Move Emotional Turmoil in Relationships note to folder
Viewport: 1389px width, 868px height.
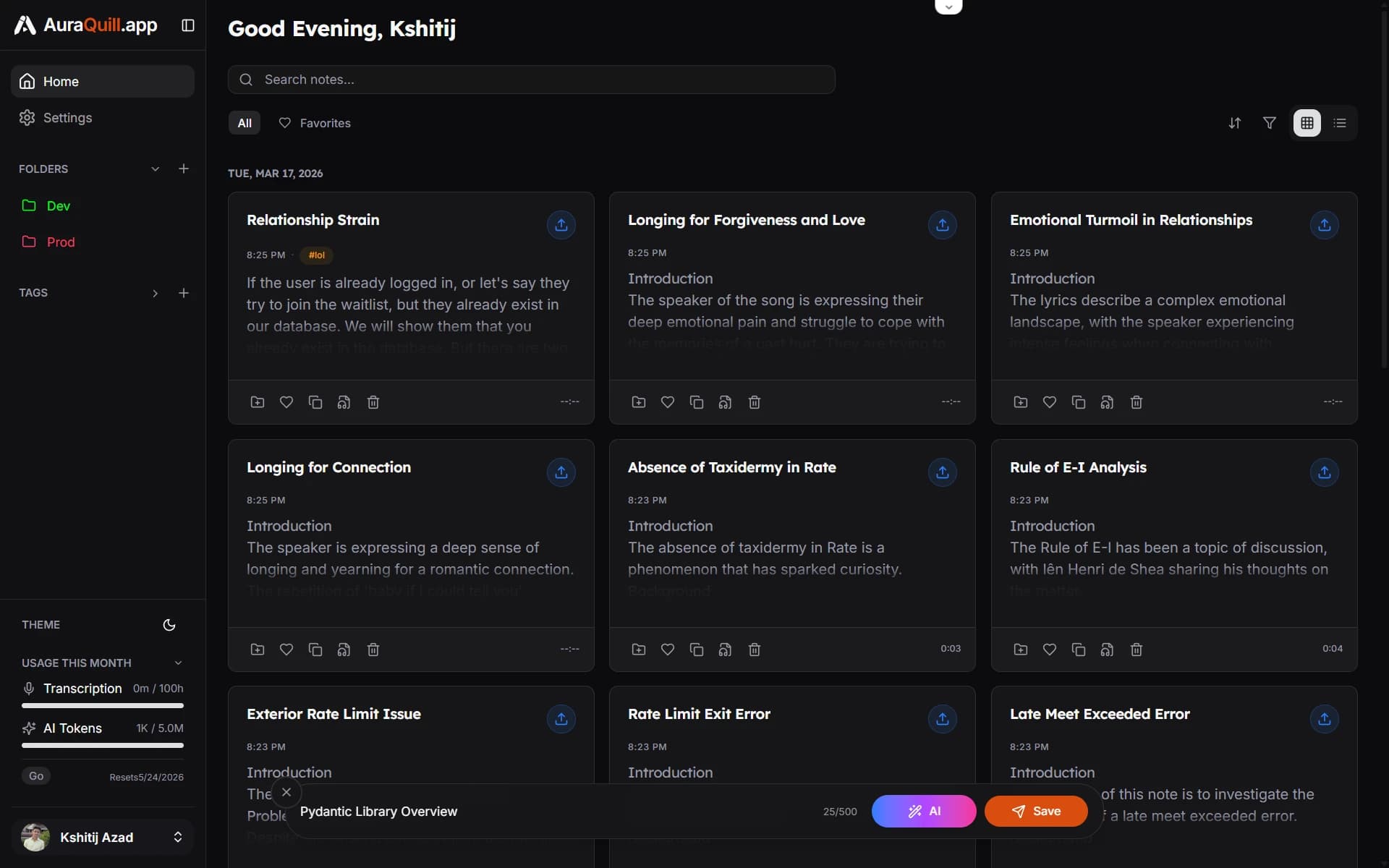click(1021, 402)
